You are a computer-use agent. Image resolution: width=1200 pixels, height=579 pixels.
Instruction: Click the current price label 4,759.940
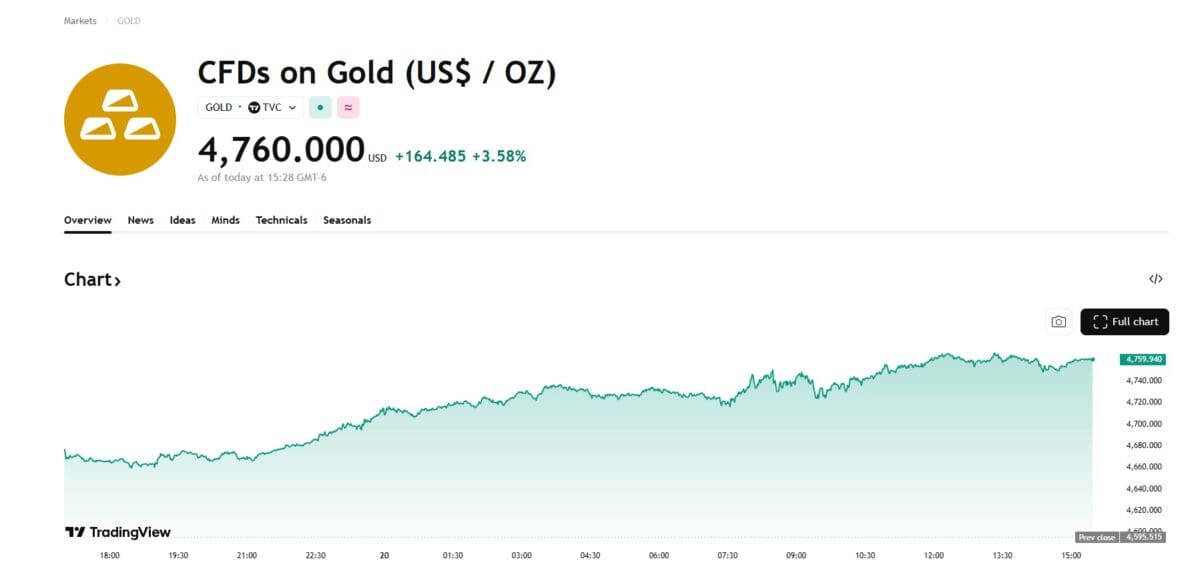[x=1144, y=358]
